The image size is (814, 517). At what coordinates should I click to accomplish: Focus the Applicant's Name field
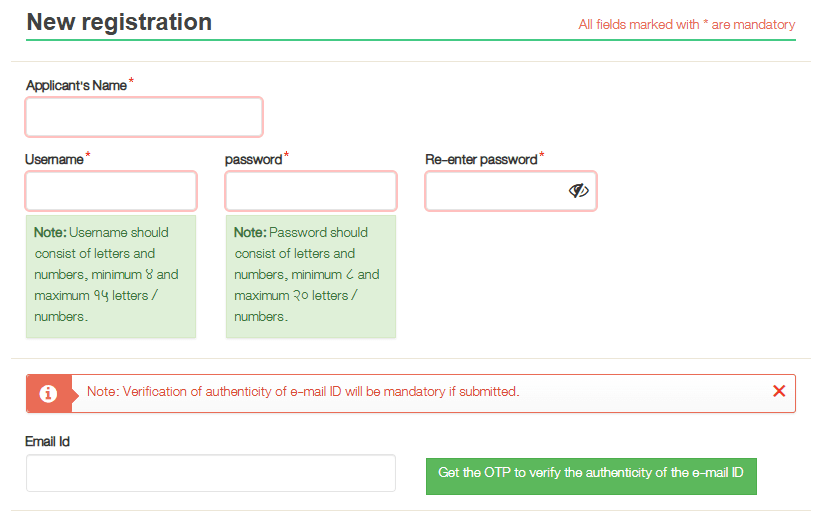(x=144, y=117)
